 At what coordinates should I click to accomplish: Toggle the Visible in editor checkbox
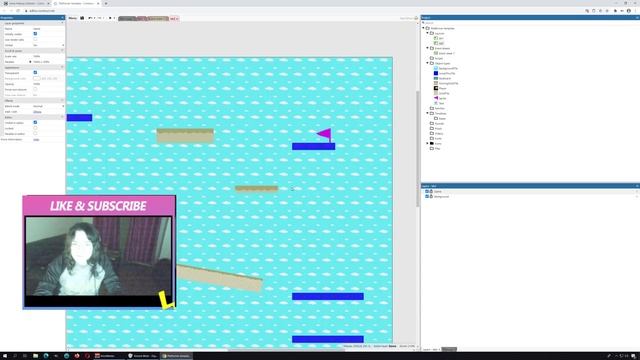pos(35,122)
